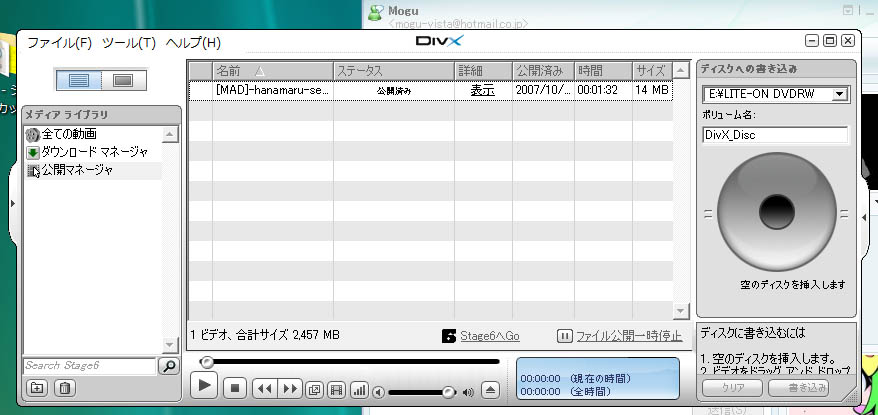Select the [MAD]-hanamaru-se... video row
This screenshot has width=878, height=415.
point(431,91)
